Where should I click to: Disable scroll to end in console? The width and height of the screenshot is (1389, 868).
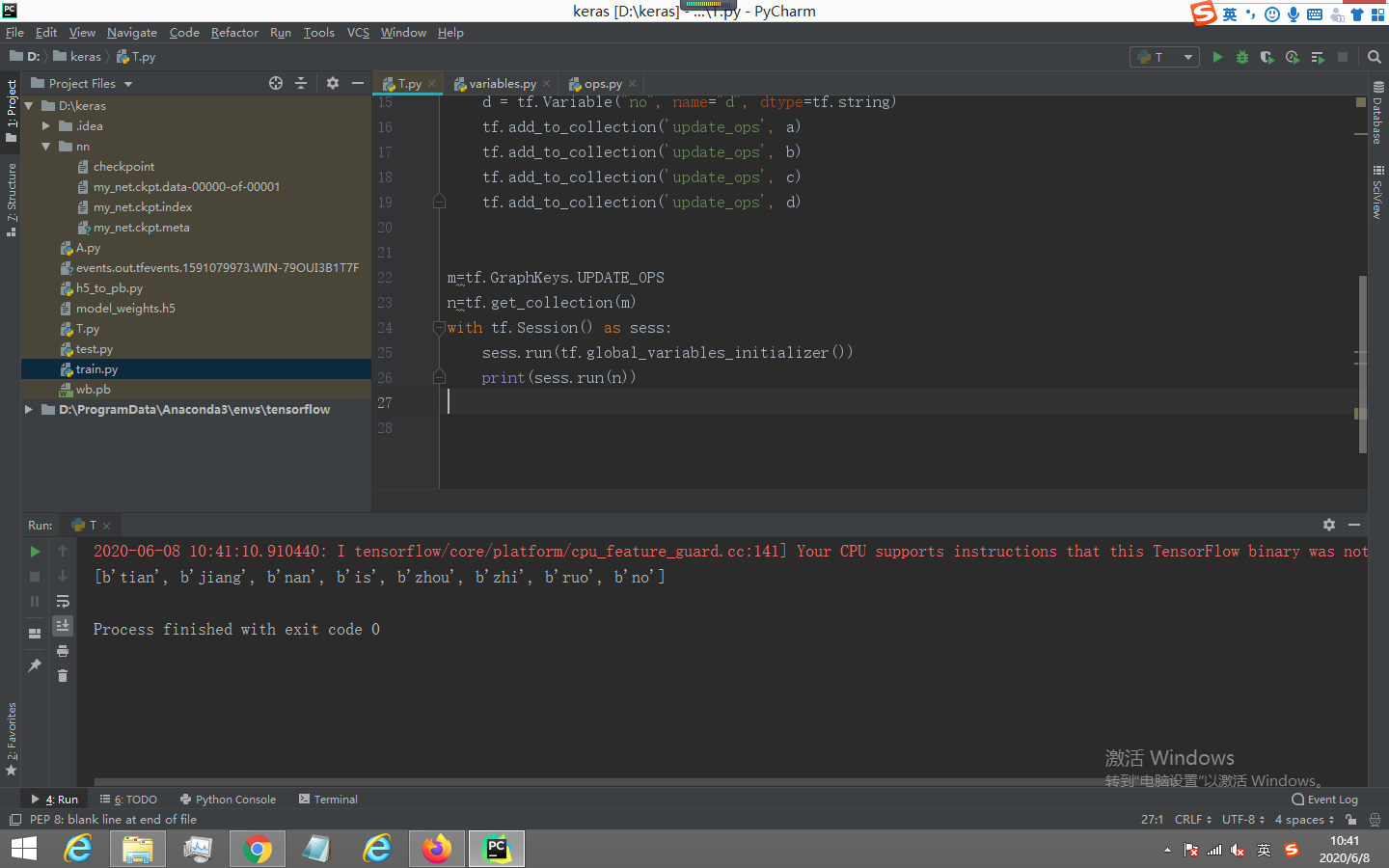[63, 625]
